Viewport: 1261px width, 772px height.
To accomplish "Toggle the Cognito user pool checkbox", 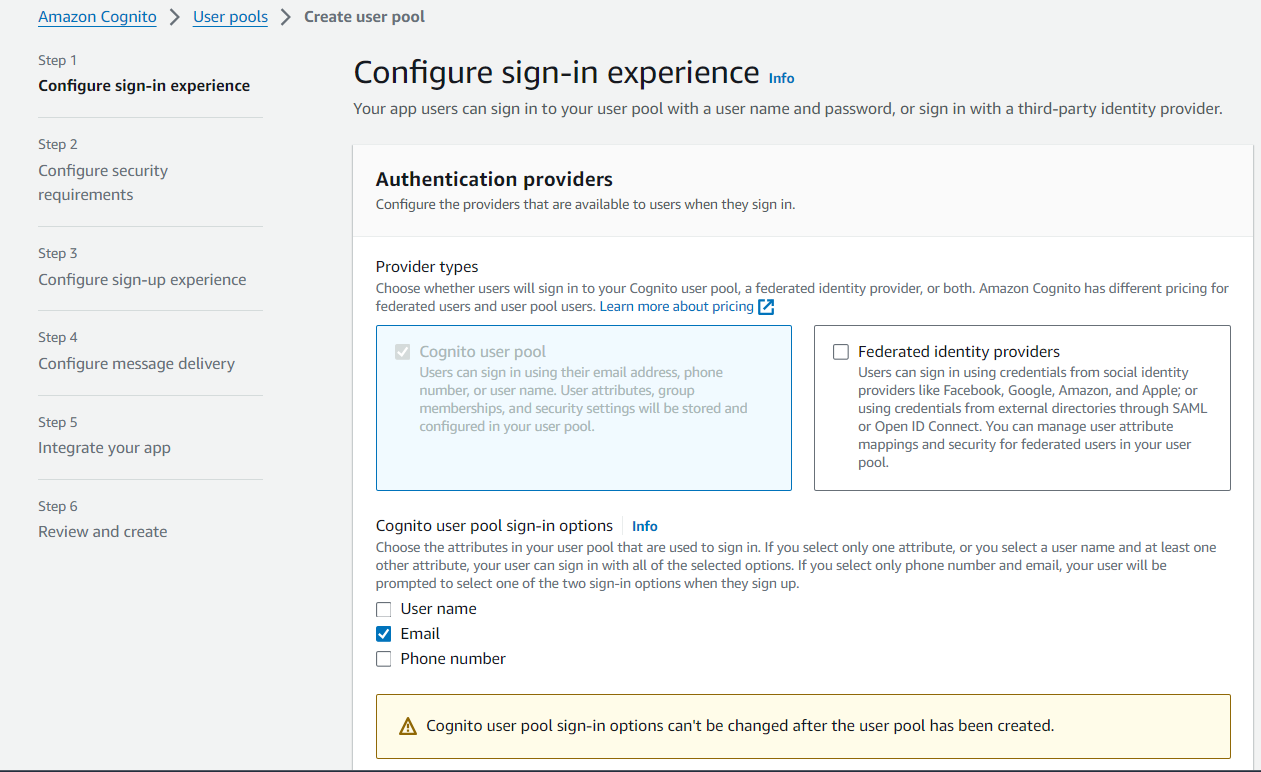I will pyautogui.click(x=403, y=352).
